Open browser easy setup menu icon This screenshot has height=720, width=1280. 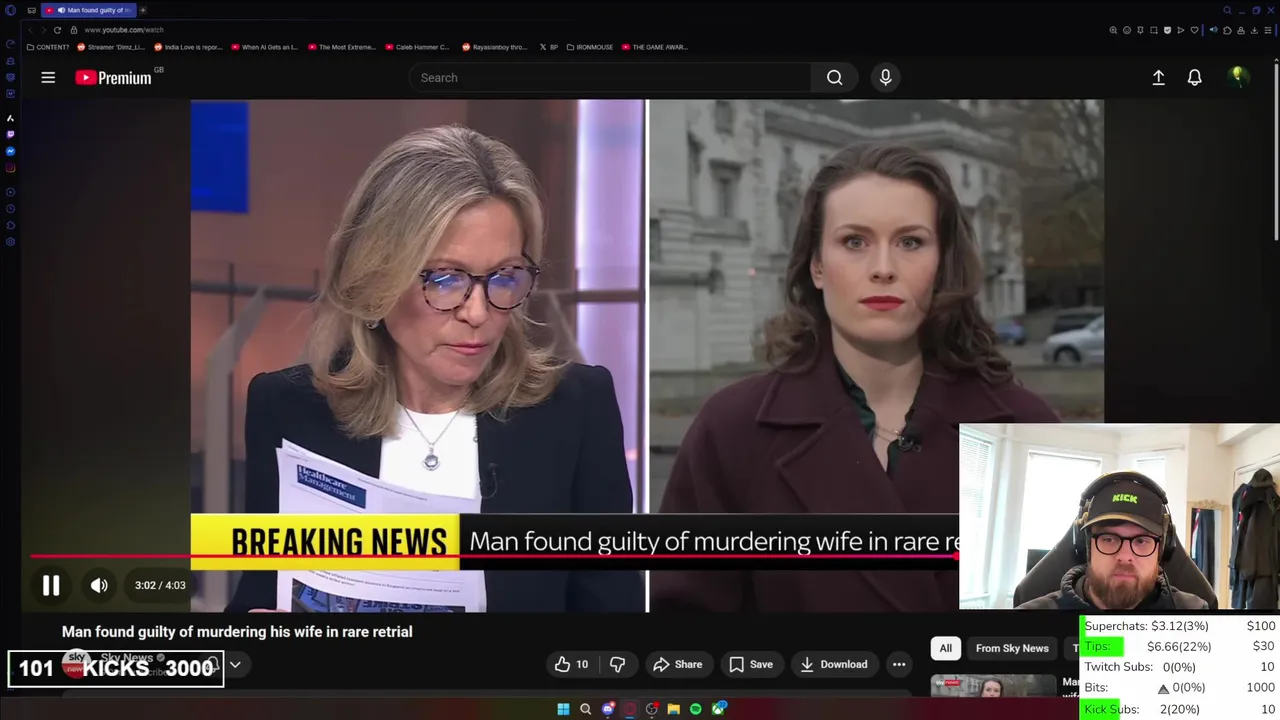pos(1268,30)
